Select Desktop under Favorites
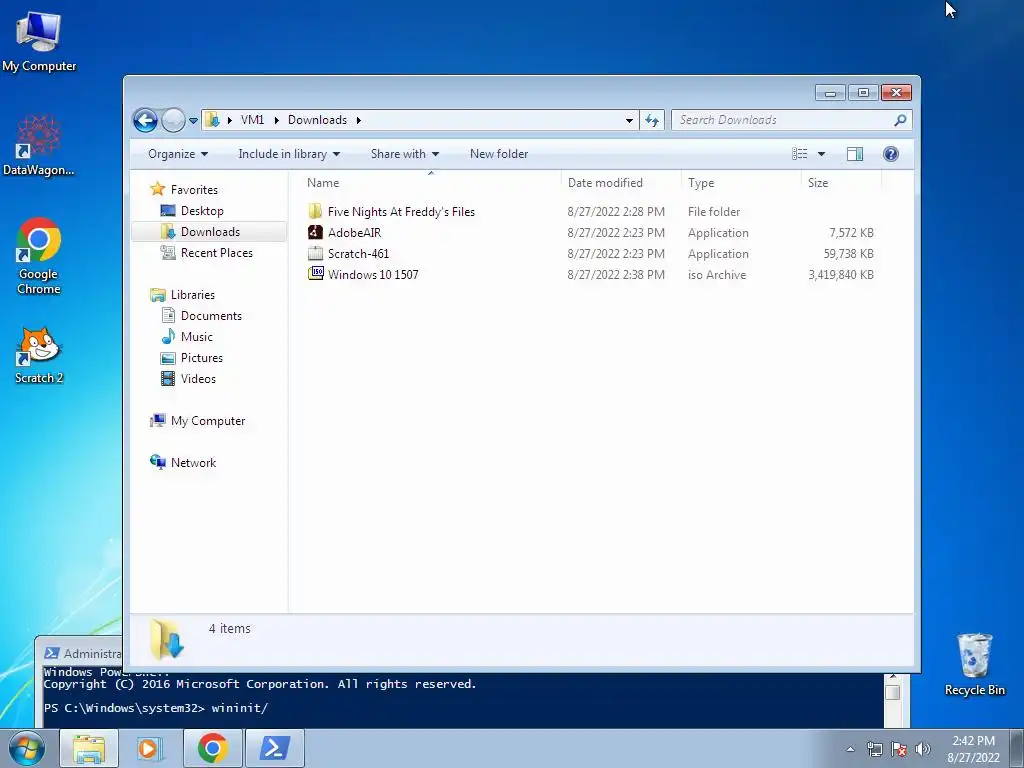This screenshot has width=1024, height=768. 202,211
